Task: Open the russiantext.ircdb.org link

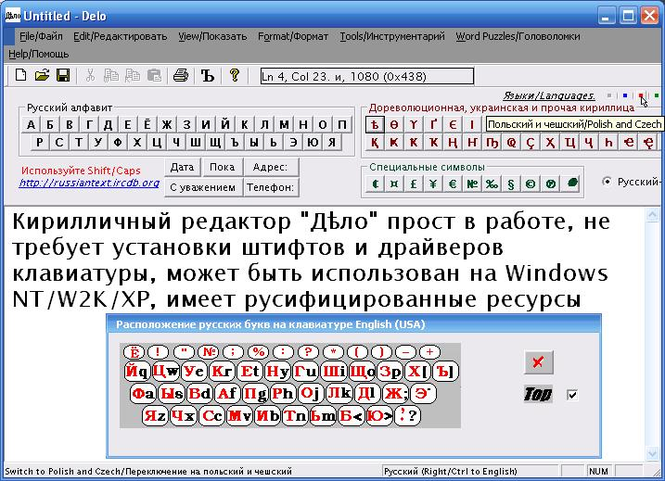Action: click(89, 183)
